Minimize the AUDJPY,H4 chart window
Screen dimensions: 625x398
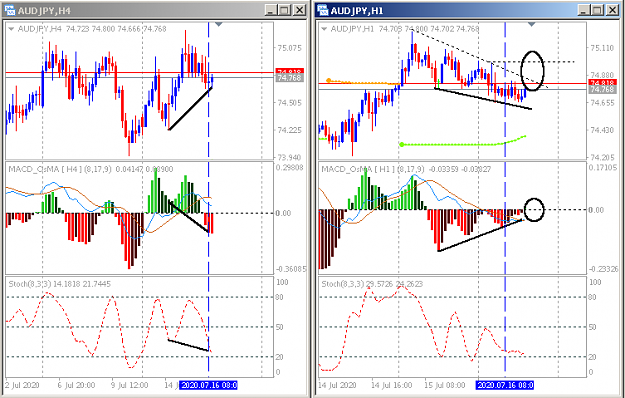tap(271, 10)
